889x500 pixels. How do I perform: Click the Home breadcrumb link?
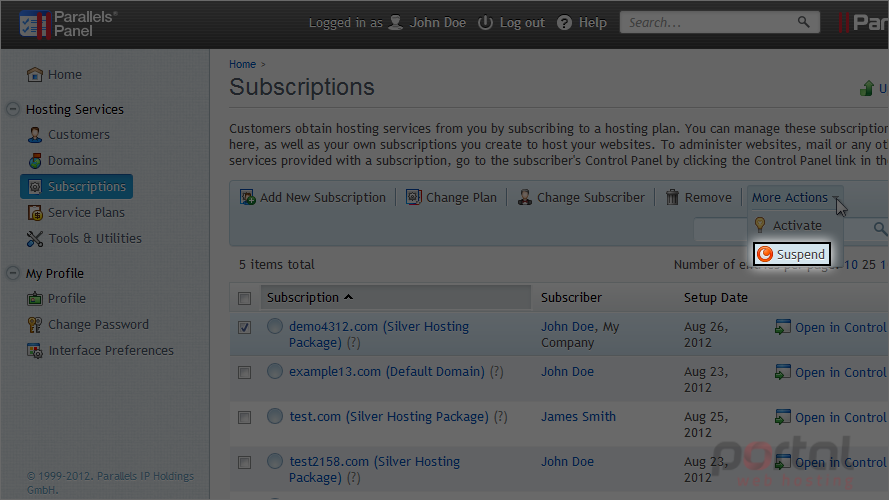pyautogui.click(x=242, y=64)
